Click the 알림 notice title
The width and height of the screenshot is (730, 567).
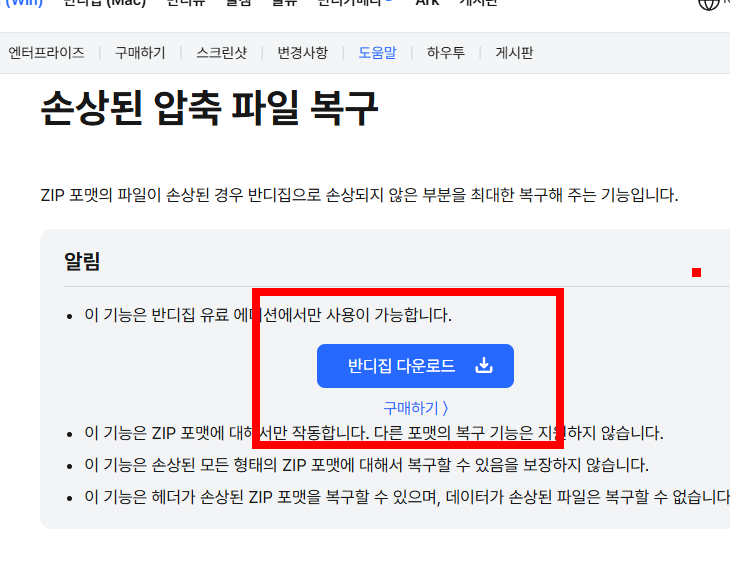coord(82,261)
